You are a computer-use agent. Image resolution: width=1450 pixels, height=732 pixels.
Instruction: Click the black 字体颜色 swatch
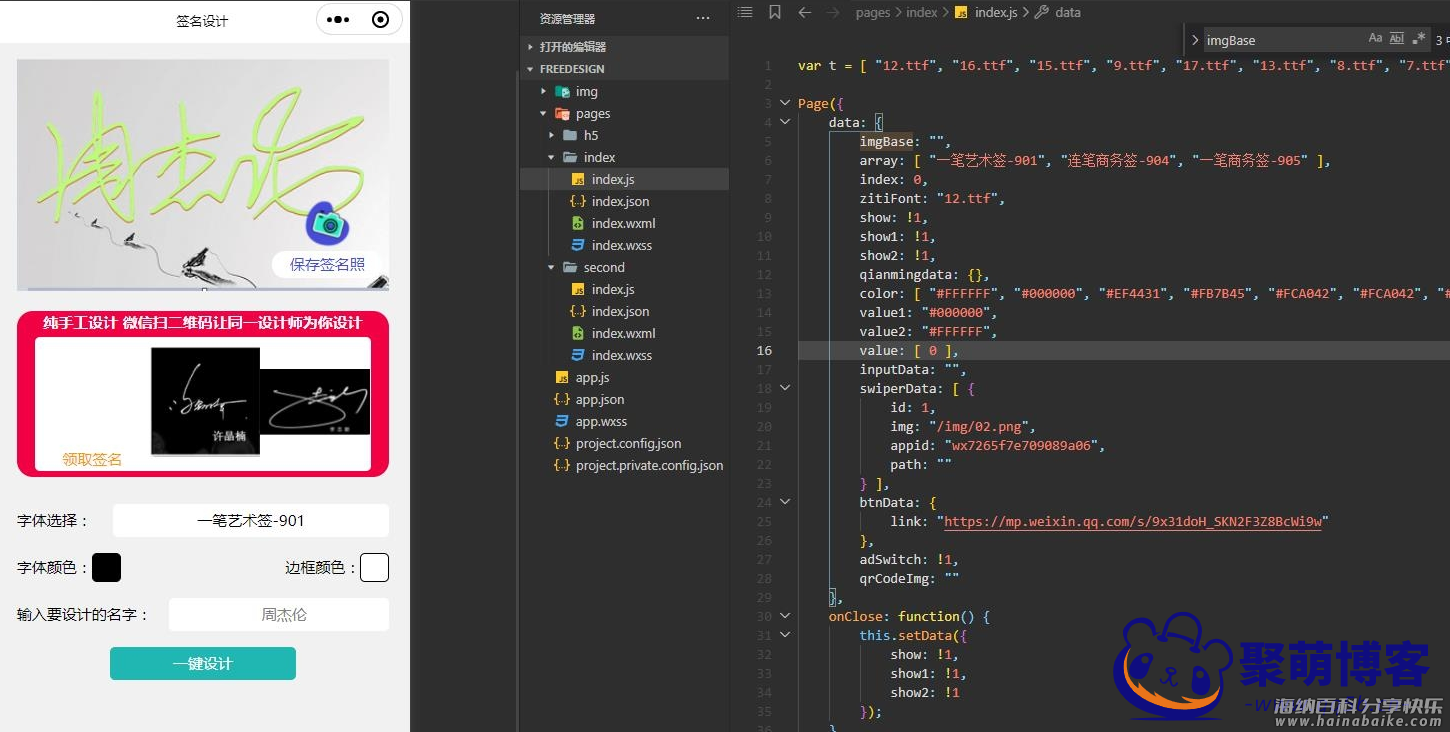pos(106,567)
